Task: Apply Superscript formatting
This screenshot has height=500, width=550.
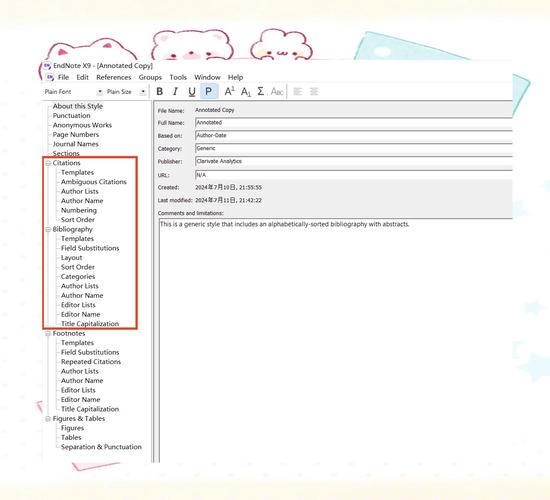Action: pos(229,92)
